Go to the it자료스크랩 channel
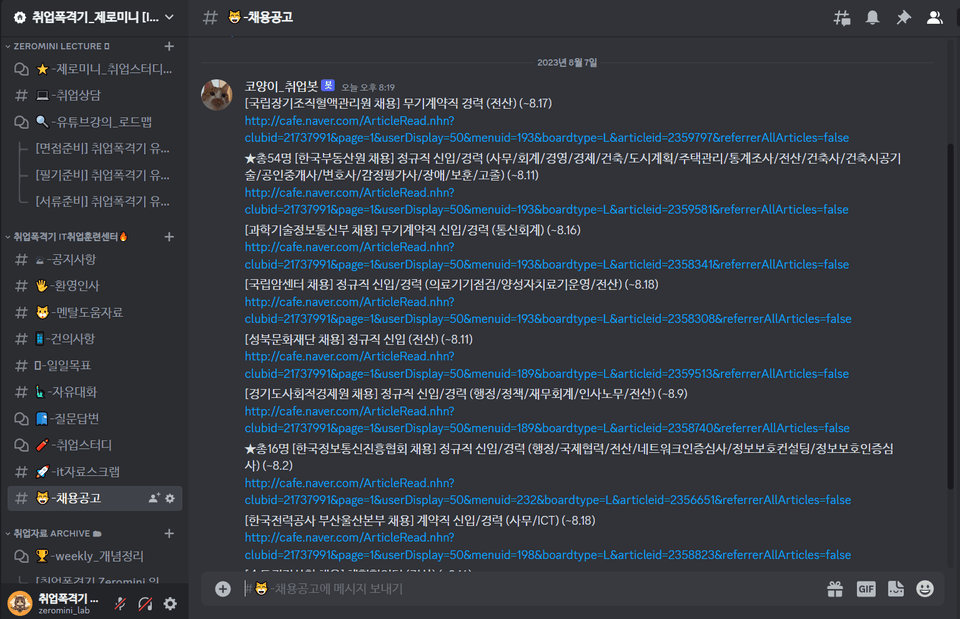 pyautogui.click(x=94, y=472)
